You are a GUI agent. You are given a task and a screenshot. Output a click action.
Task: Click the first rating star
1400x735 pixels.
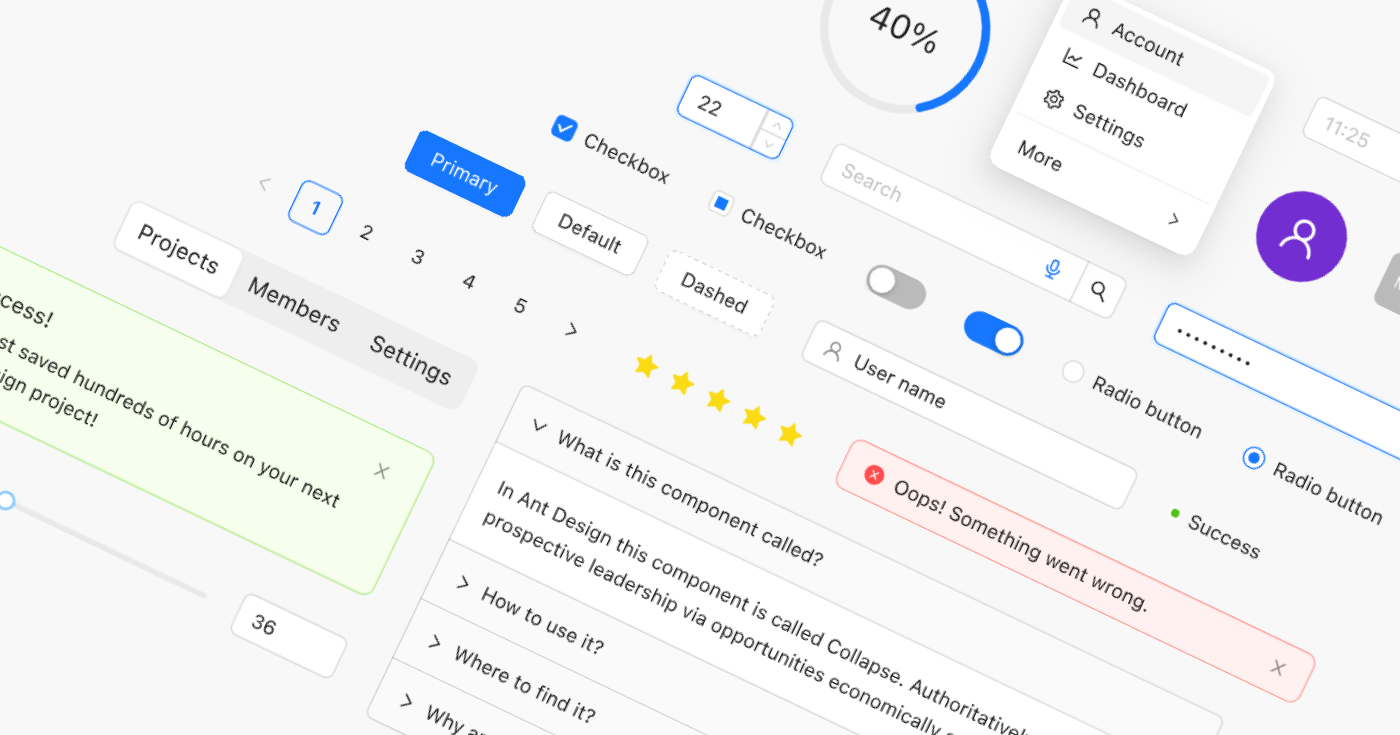(x=647, y=366)
